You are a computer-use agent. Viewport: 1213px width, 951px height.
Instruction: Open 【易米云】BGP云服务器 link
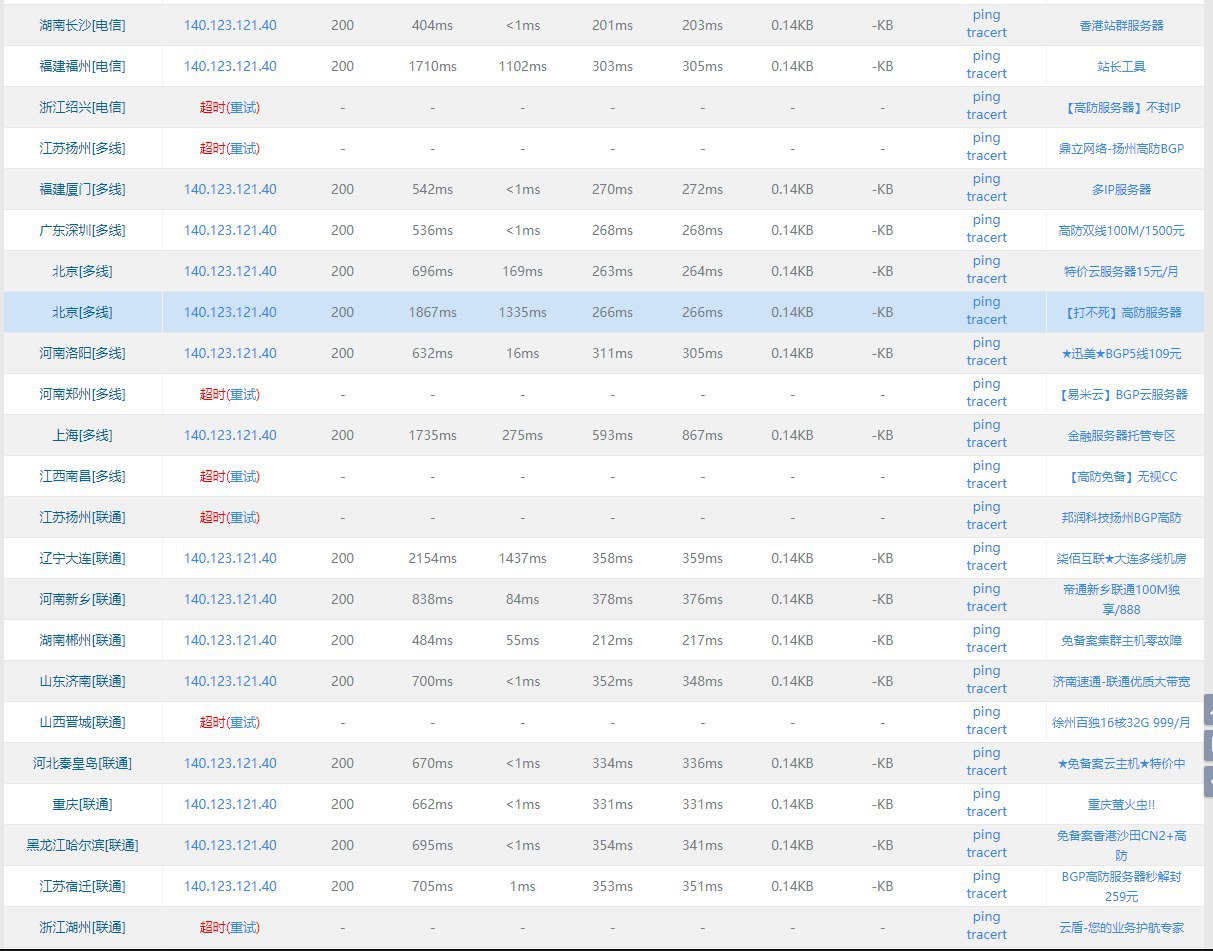point(1121,394)
